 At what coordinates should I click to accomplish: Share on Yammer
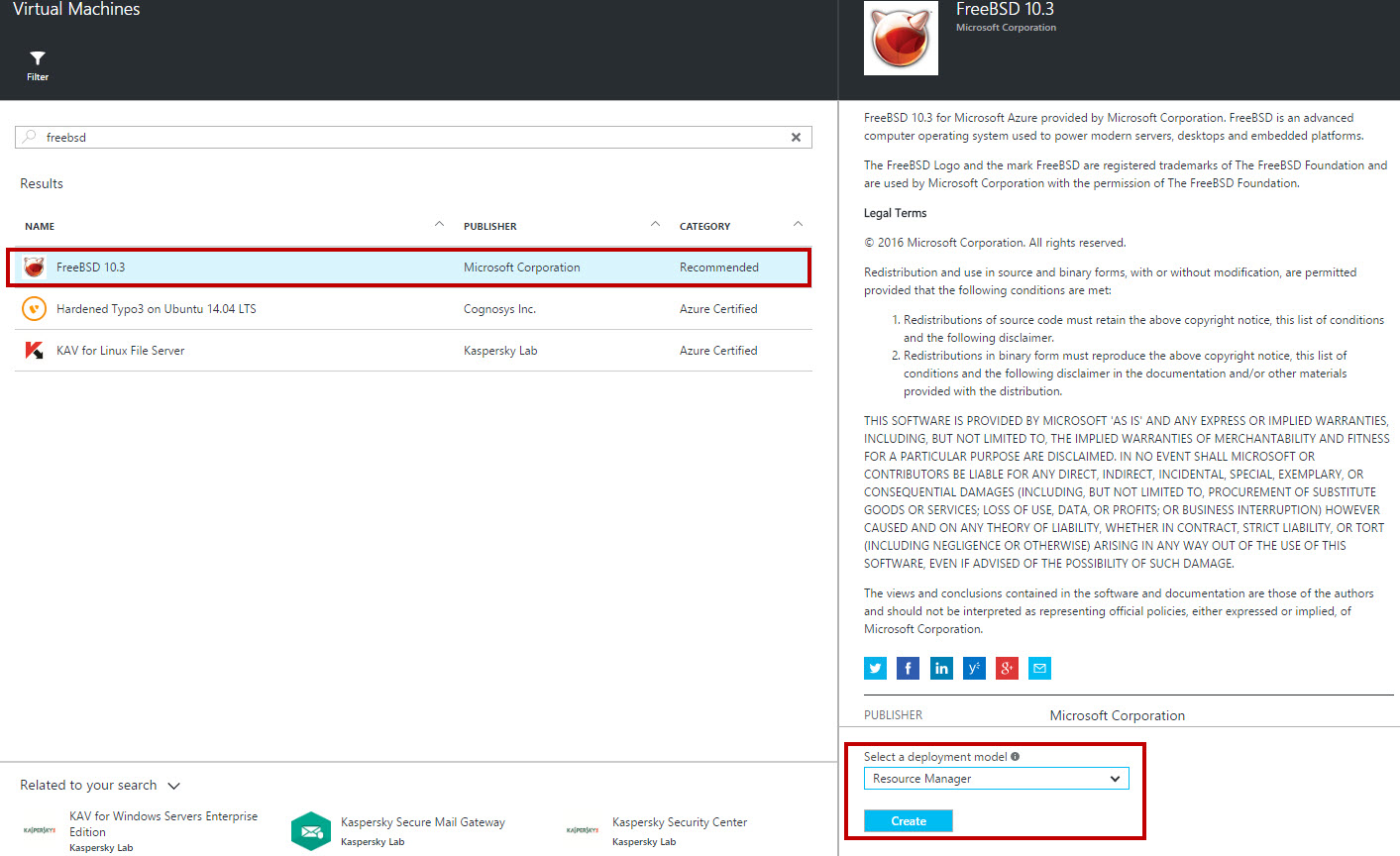974,668
